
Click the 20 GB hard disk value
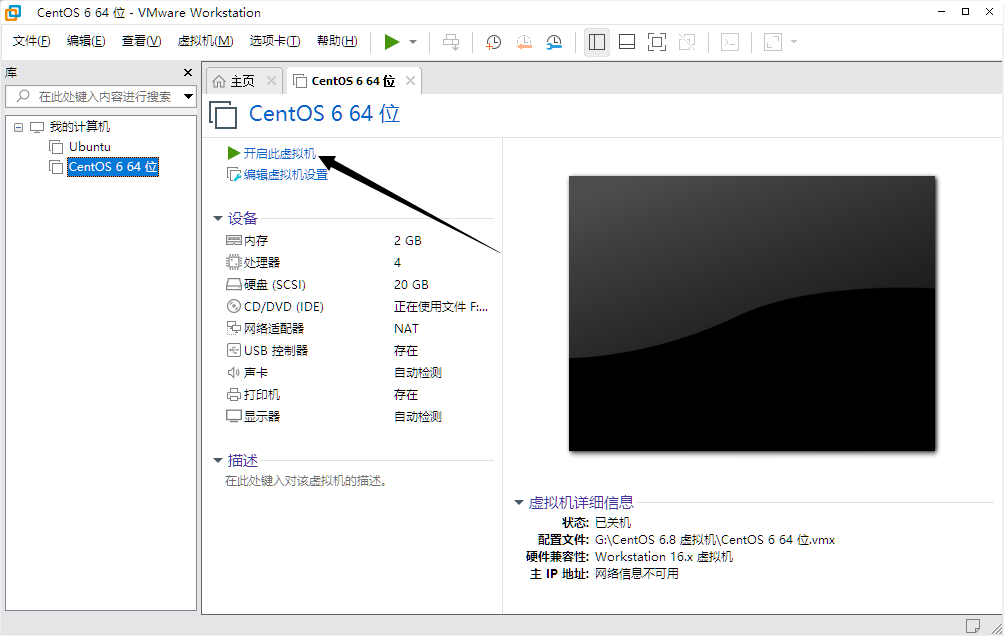411,284
